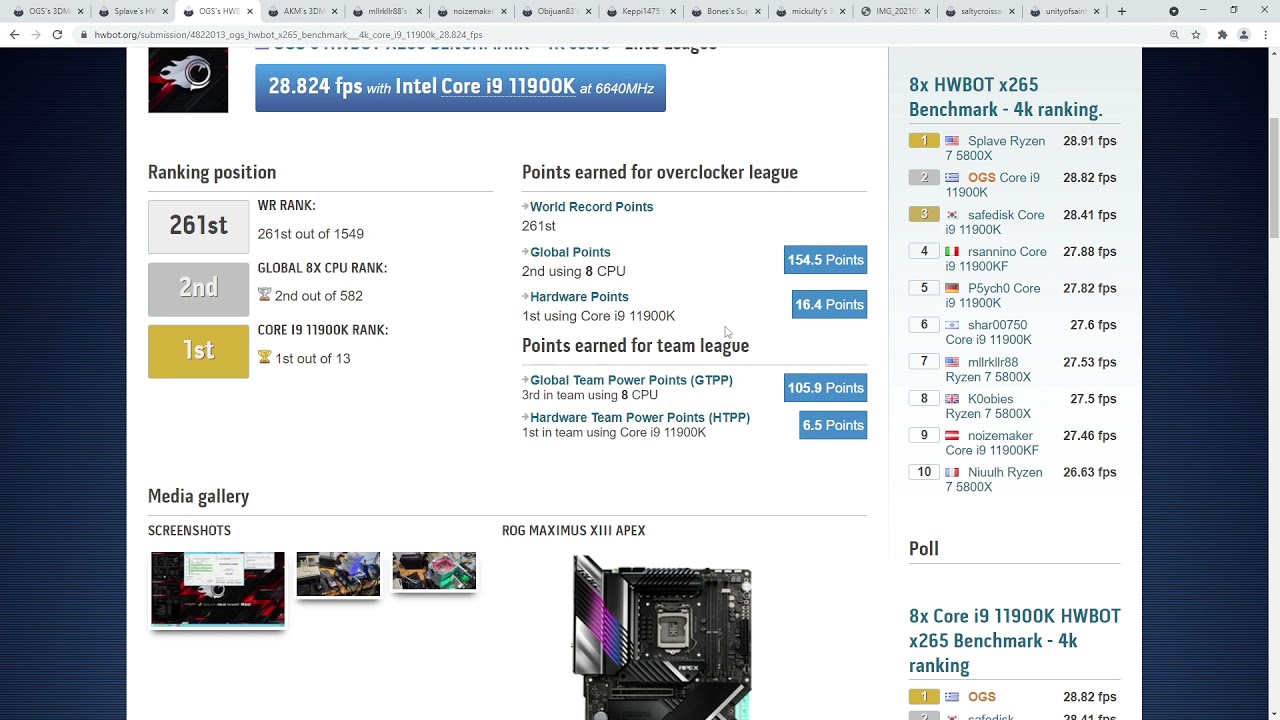Open rsannino Core i9 11900KF entry
The height and width of the screenshot is (720, 1280).
[x=996, y=259]
